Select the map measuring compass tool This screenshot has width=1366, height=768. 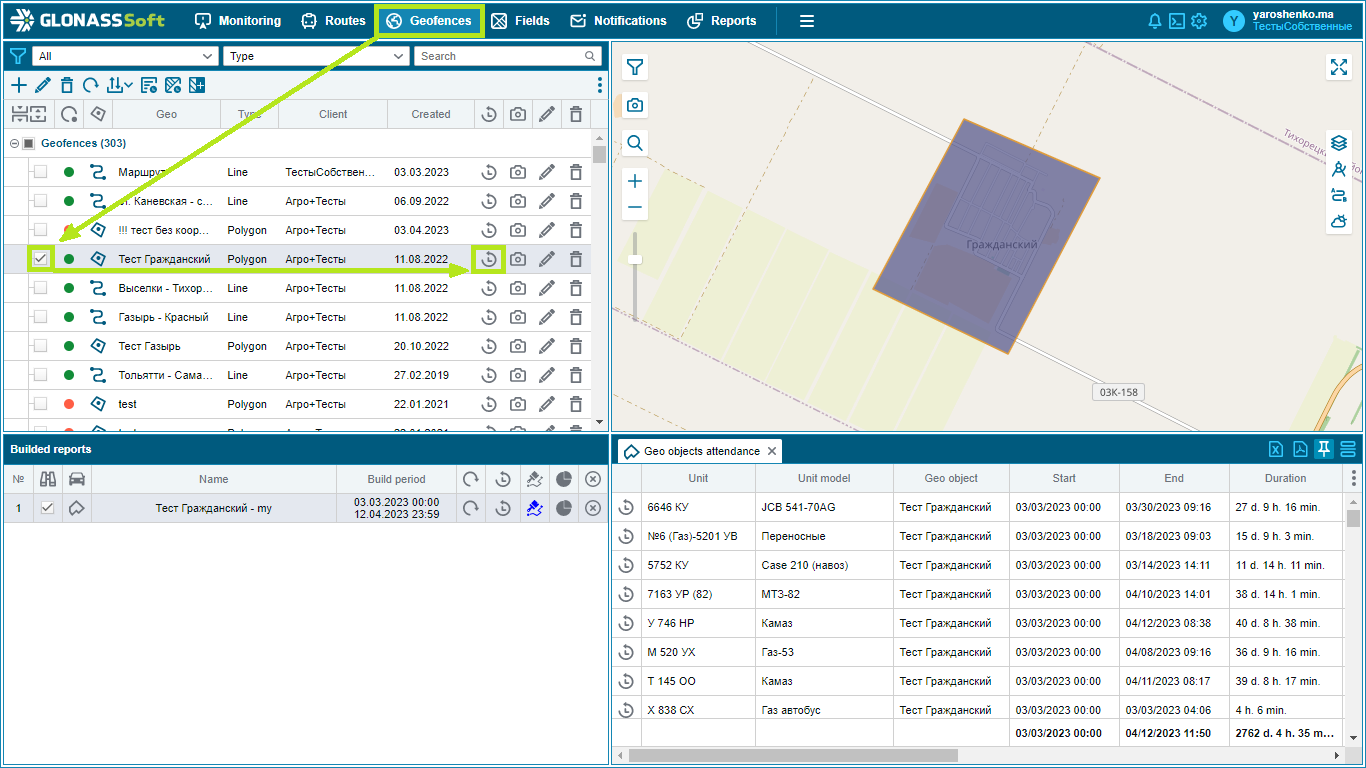point(1339,169)
